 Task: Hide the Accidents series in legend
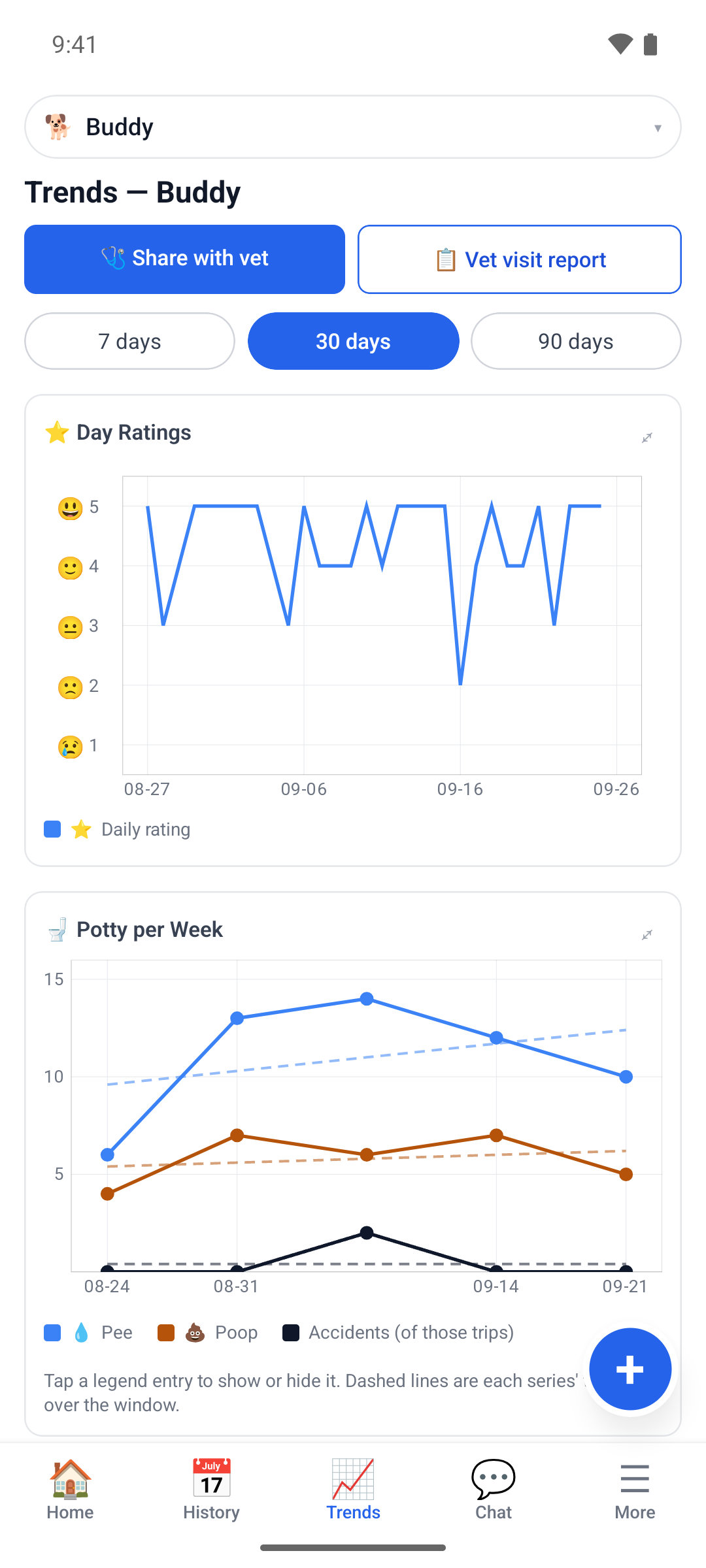coord(398,1333)
